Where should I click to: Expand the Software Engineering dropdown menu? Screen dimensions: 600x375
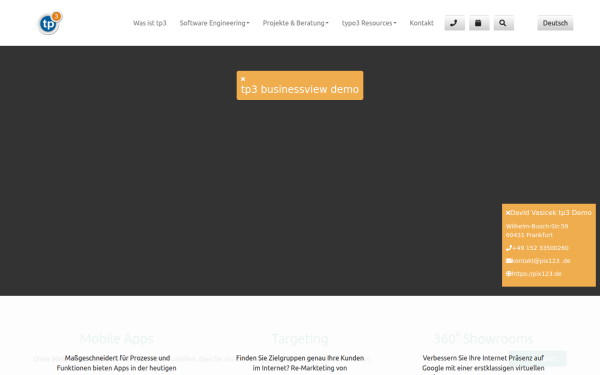(214, 23)
